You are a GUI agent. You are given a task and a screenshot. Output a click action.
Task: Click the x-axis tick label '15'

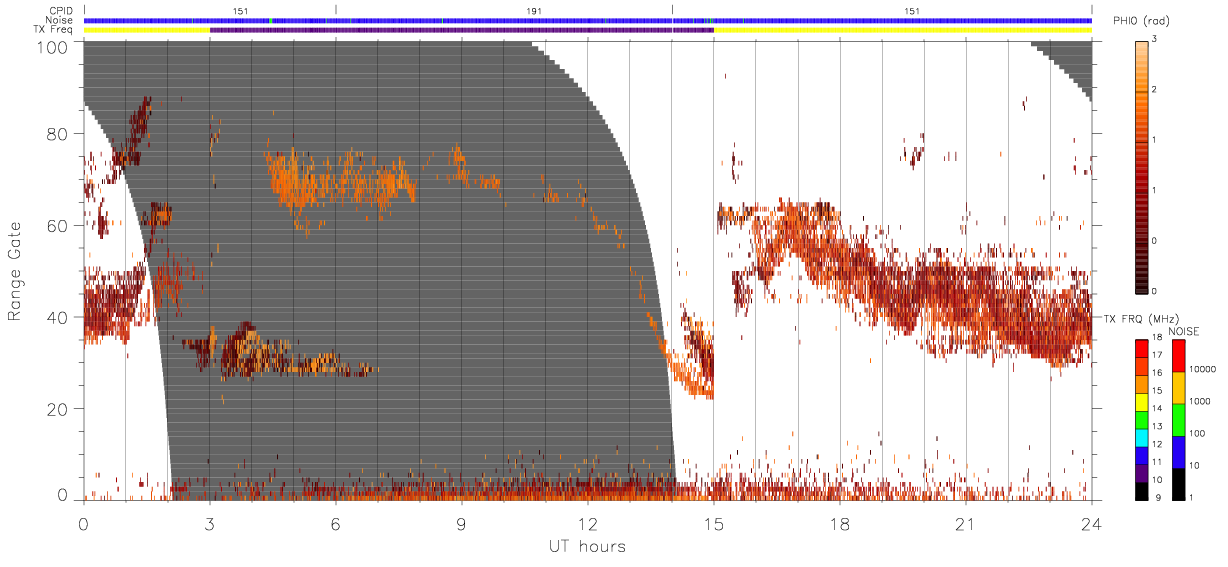point(713,523)
